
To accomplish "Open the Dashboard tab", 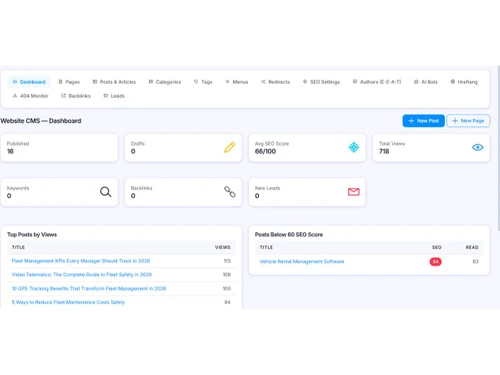I will pos(29,82).
